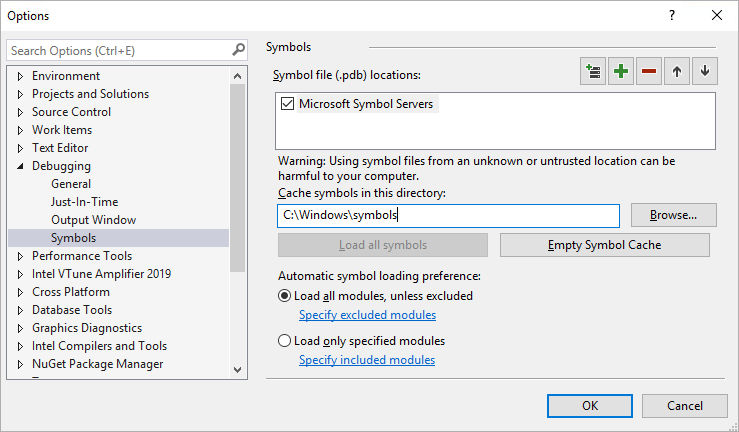This screenshot has width=739, height=432.
Task: Click the cache symbols directory text field
Action: pyautogui.click(x=448, y=215)
